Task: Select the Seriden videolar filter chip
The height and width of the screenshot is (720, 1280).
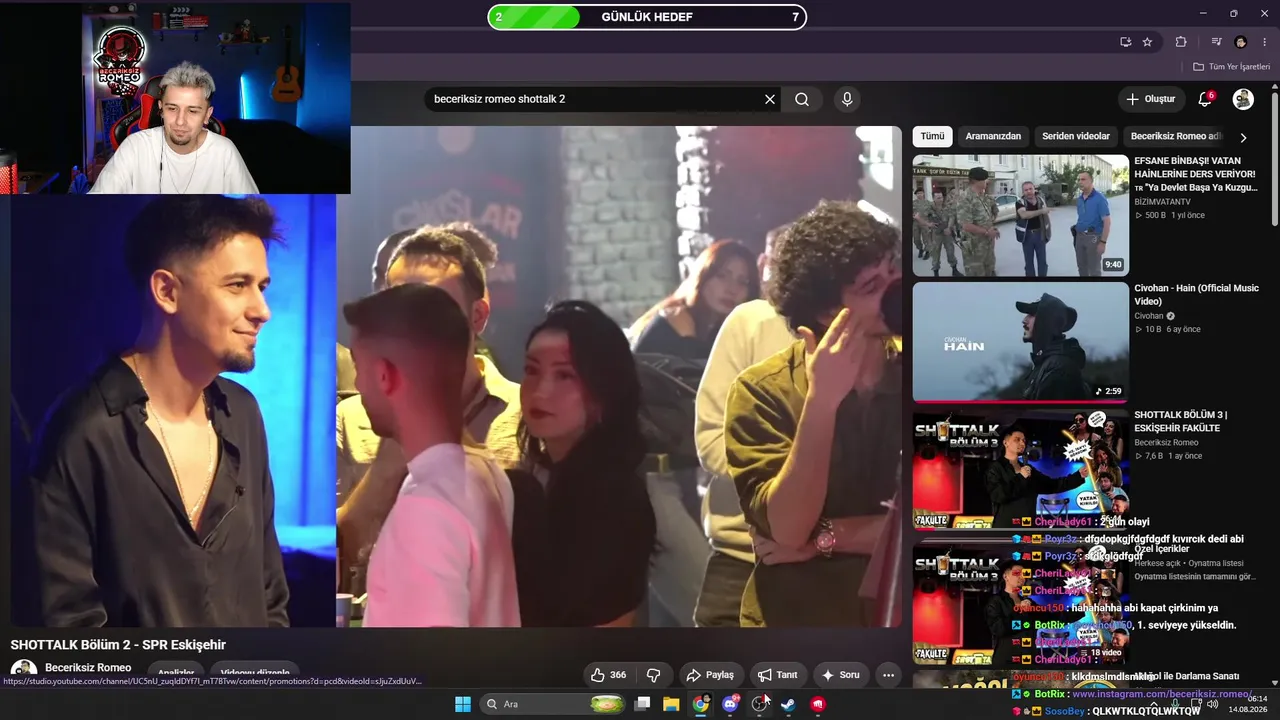Action: (x=1076, y=136)
